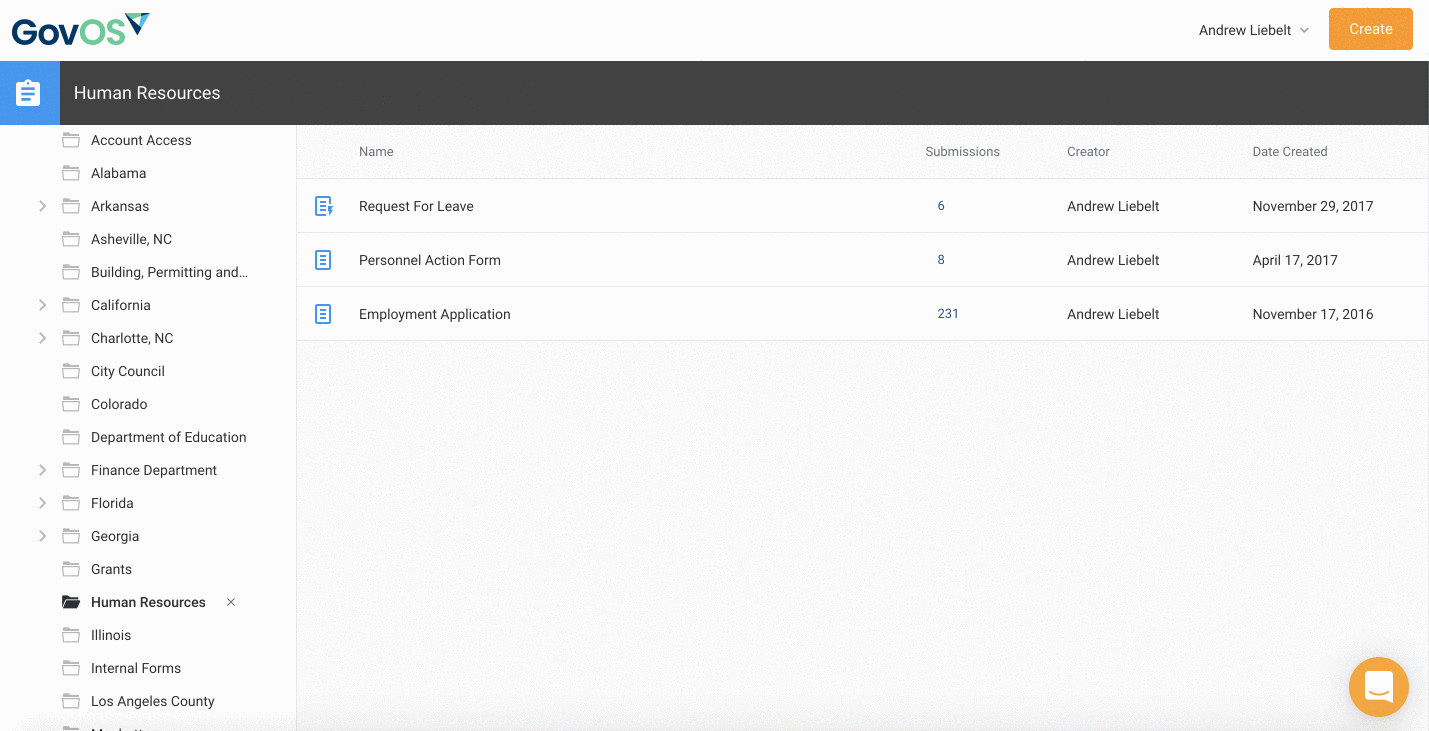This screenshot has width=1429, height=731.
Task: Click the GovOS logo
Action: click(81, 30)
